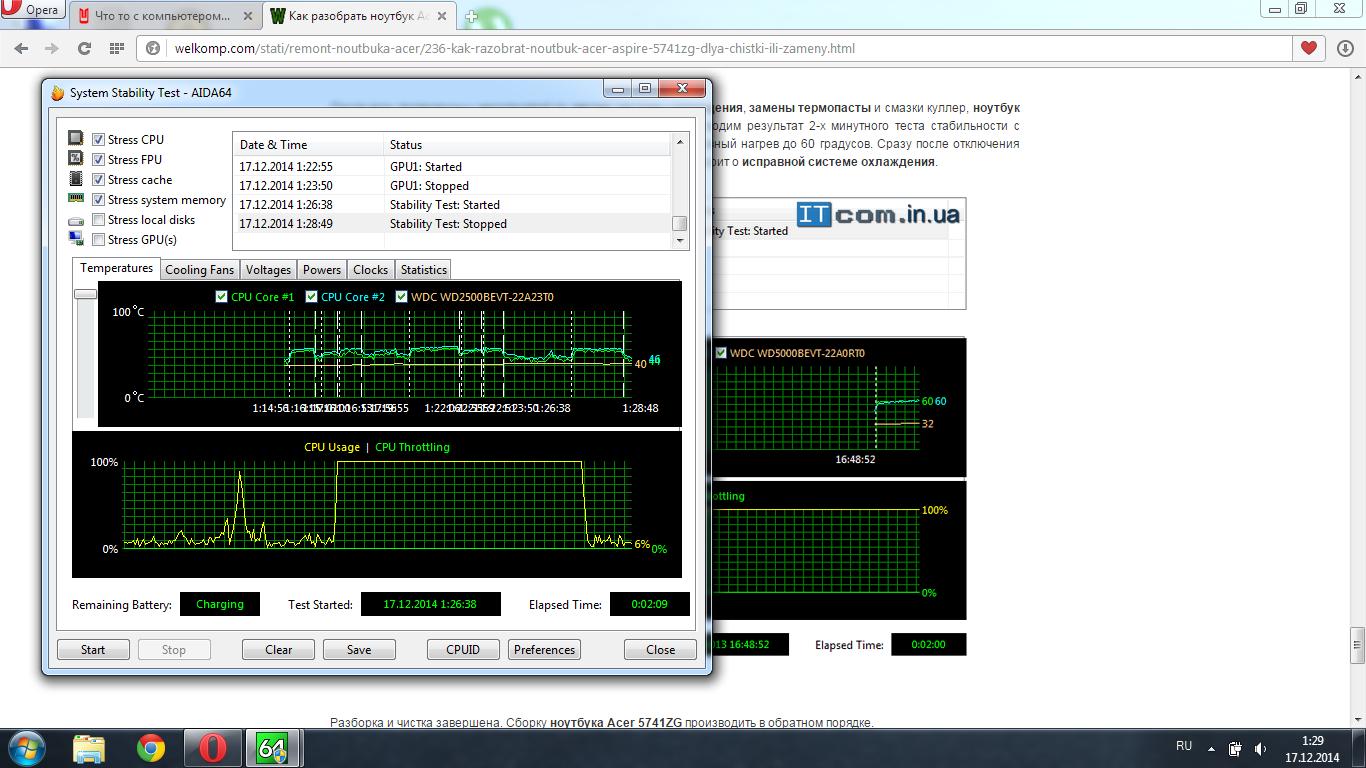Open new tab plus button in Opera
This screenshot has height=768, width=1366.
(x=471, y=17)
